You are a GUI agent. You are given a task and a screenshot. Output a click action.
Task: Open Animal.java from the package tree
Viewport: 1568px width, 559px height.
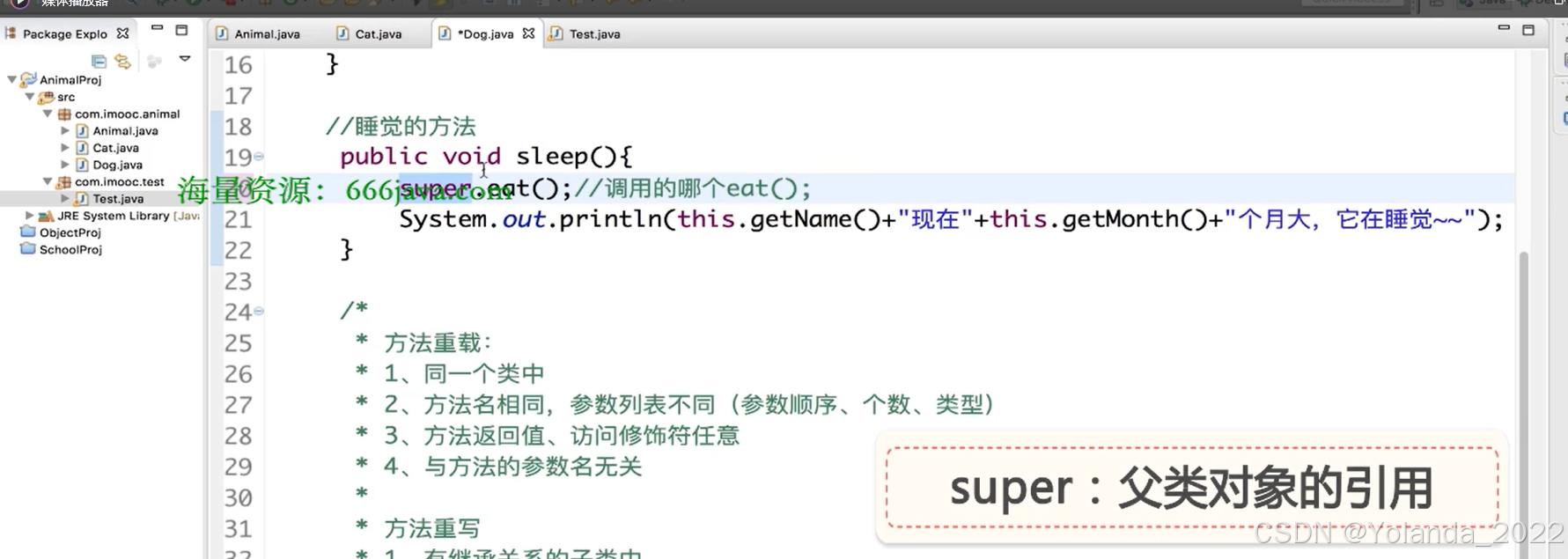(x=125, y=131)
